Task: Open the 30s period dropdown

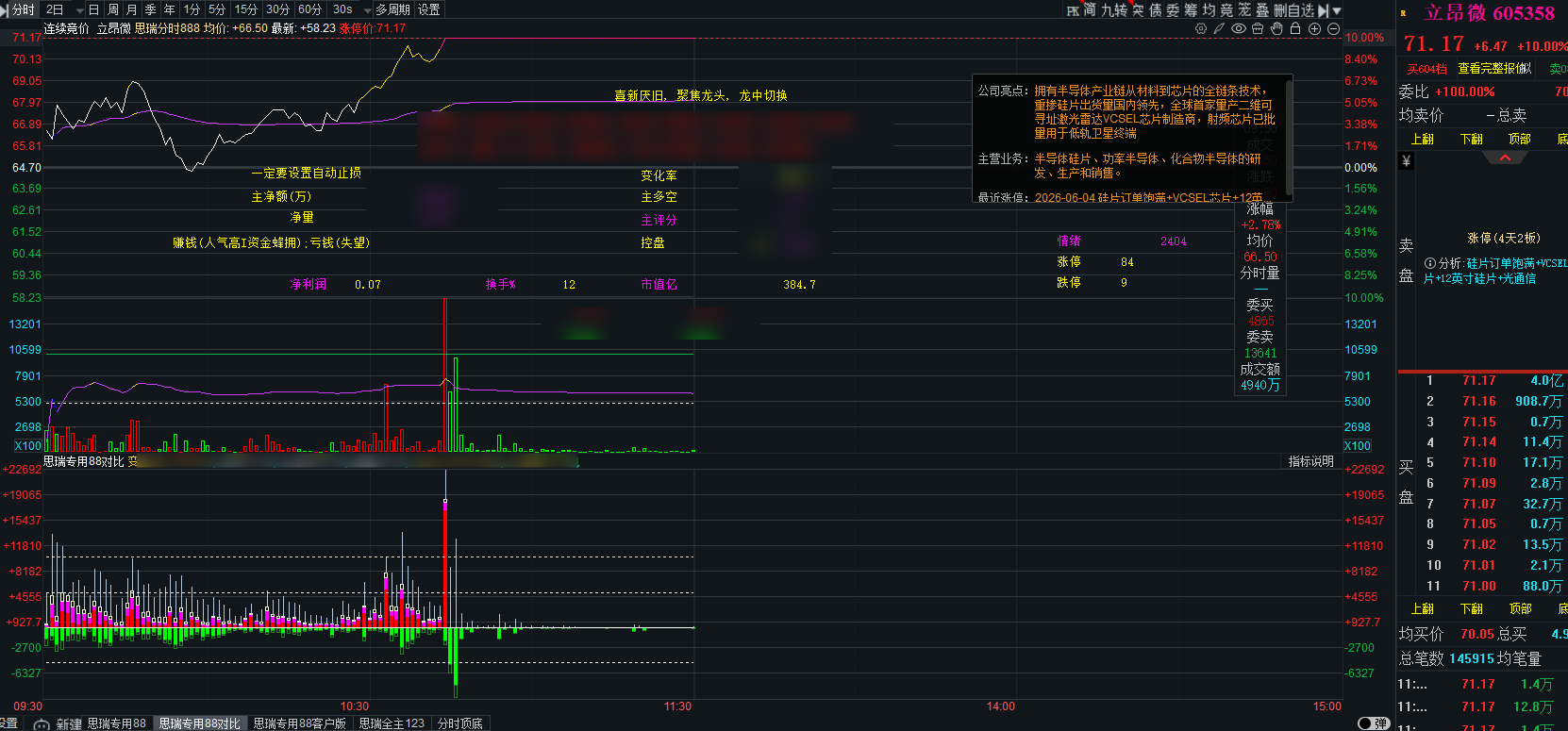Action: pyautogui.click(x=351, y=9)
